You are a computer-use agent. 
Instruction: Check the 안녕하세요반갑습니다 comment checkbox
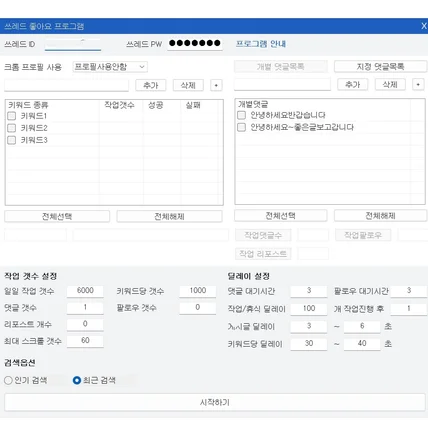pyautogui.click(x=241, y=115)
